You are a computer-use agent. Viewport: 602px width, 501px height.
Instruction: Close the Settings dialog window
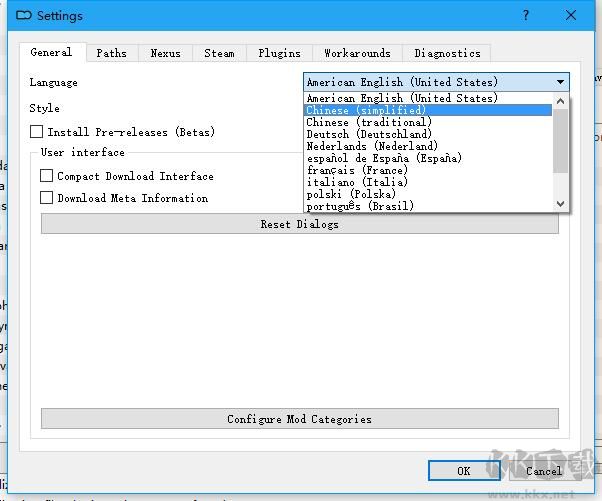(x=572, y=15)
